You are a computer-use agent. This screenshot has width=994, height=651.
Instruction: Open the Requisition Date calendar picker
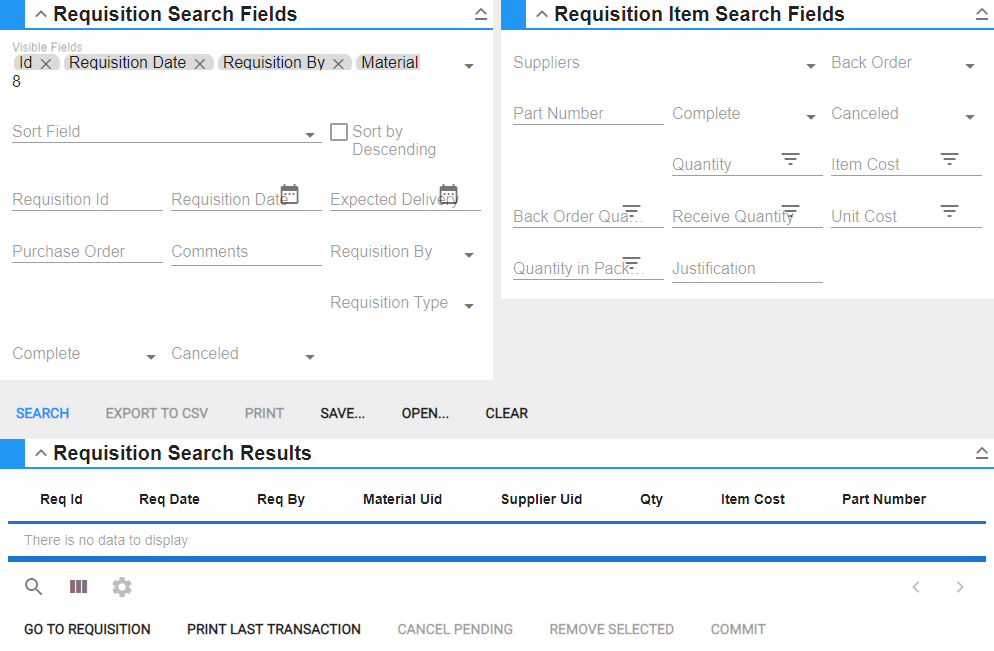click(290, 194)
